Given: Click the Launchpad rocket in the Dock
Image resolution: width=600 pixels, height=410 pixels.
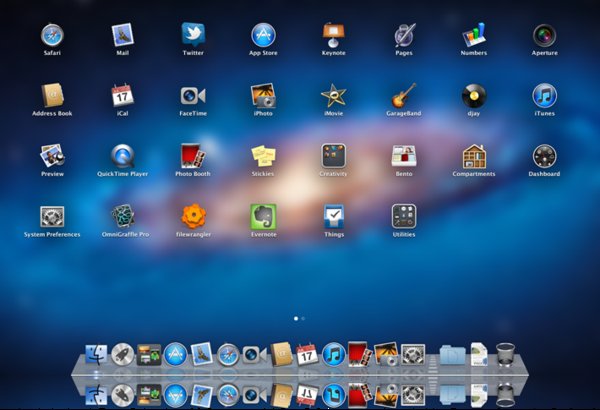Looking at the screenshot, I should [x=122, y=354].
